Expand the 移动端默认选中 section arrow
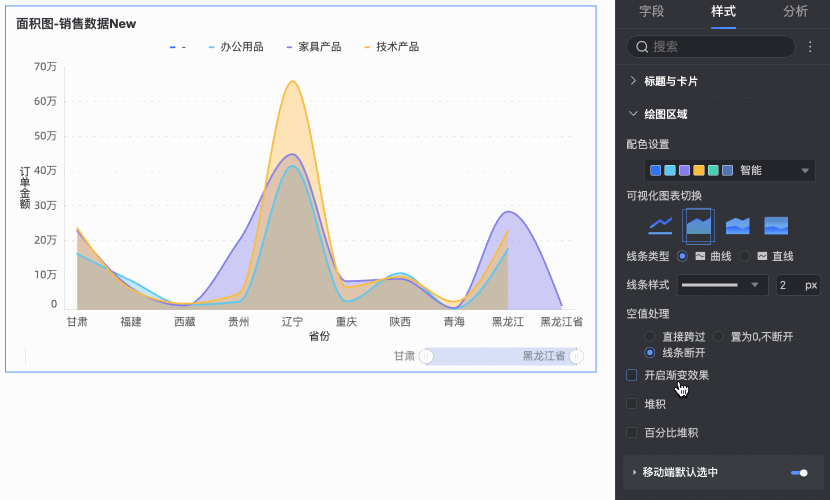 point(634,472)
